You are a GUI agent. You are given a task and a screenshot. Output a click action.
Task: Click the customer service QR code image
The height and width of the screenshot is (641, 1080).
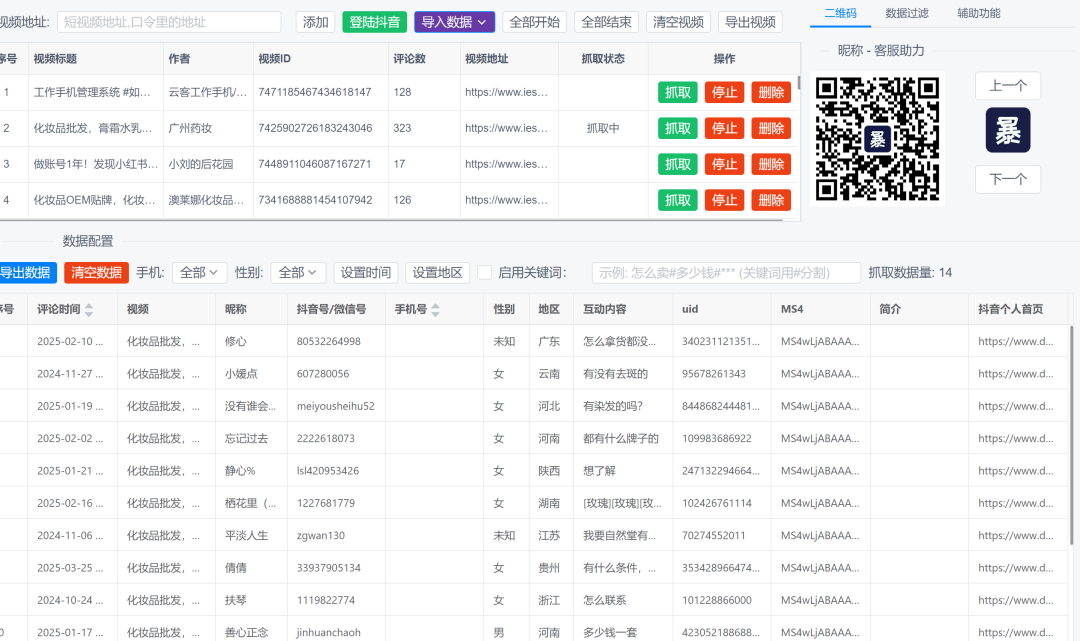tap(877, 138)
